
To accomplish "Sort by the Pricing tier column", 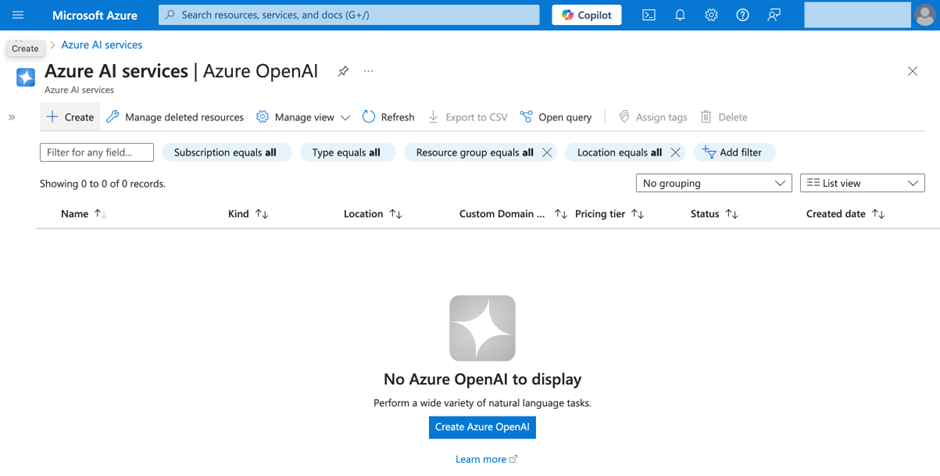I will pyautogui.click(x=609, y=214).
